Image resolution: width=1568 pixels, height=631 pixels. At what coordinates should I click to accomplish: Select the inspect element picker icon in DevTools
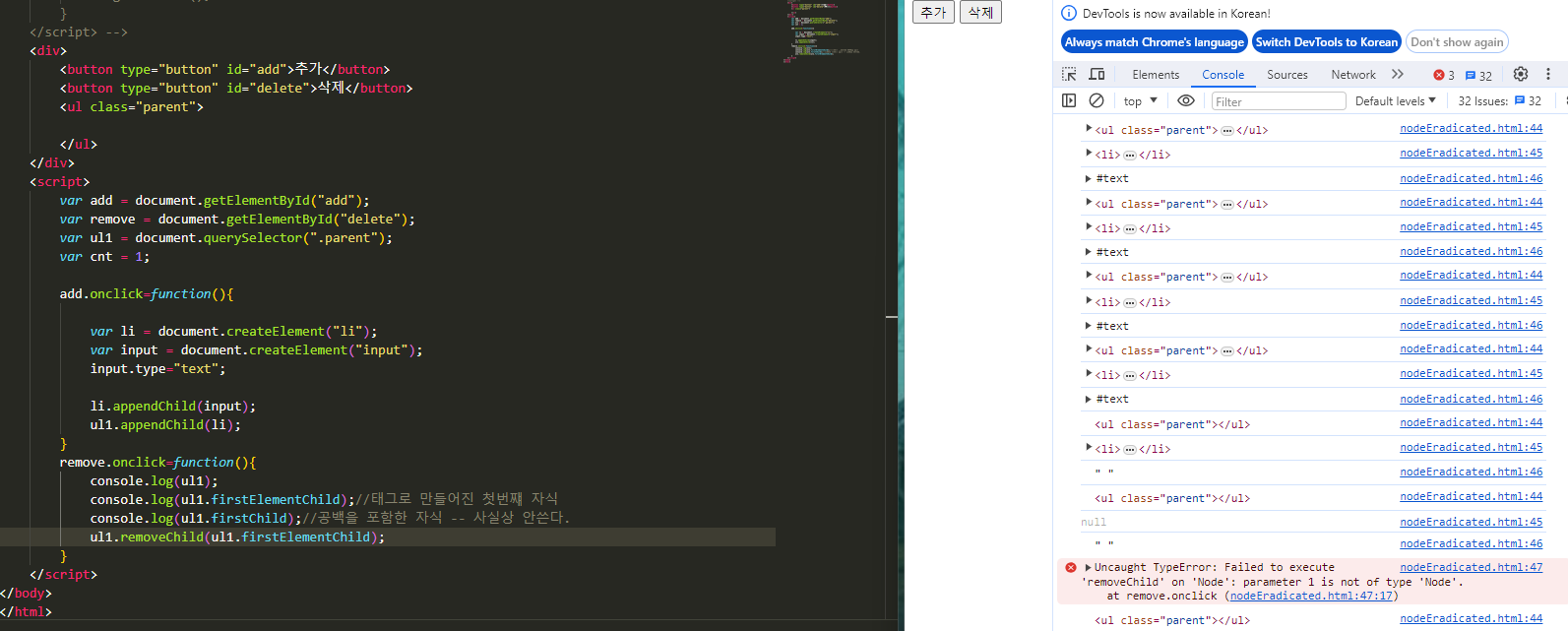coord(1069,75)
